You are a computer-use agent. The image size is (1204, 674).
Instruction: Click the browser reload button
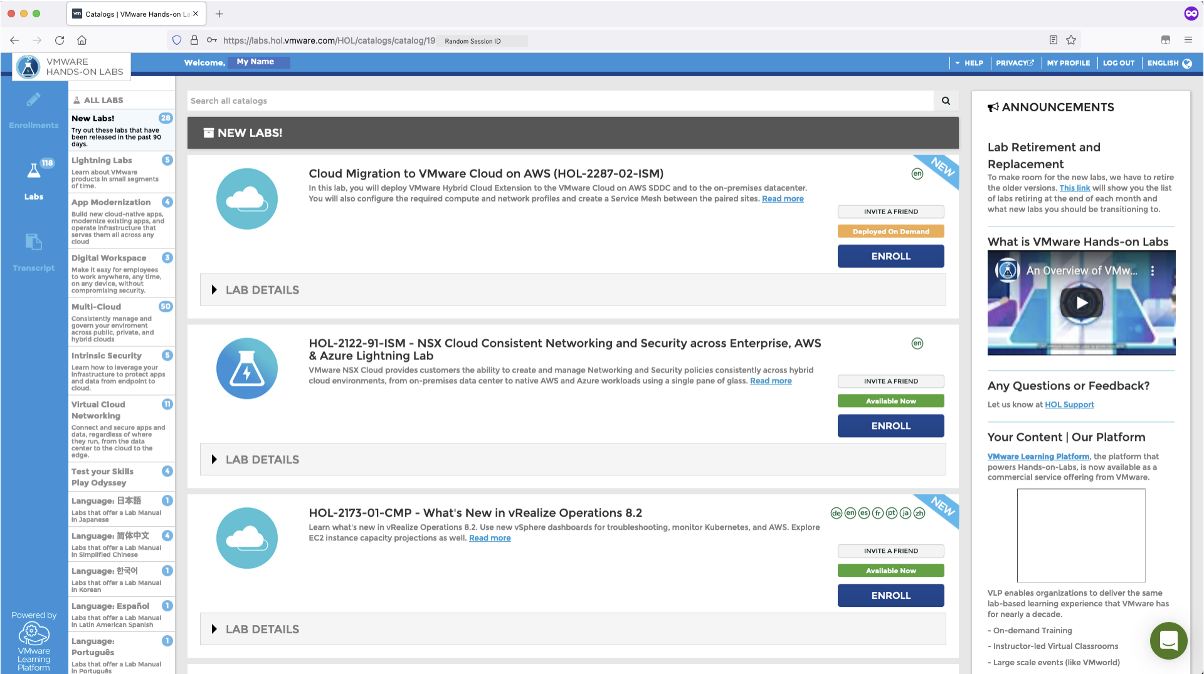pyautogui.click(x=60, y=40)
